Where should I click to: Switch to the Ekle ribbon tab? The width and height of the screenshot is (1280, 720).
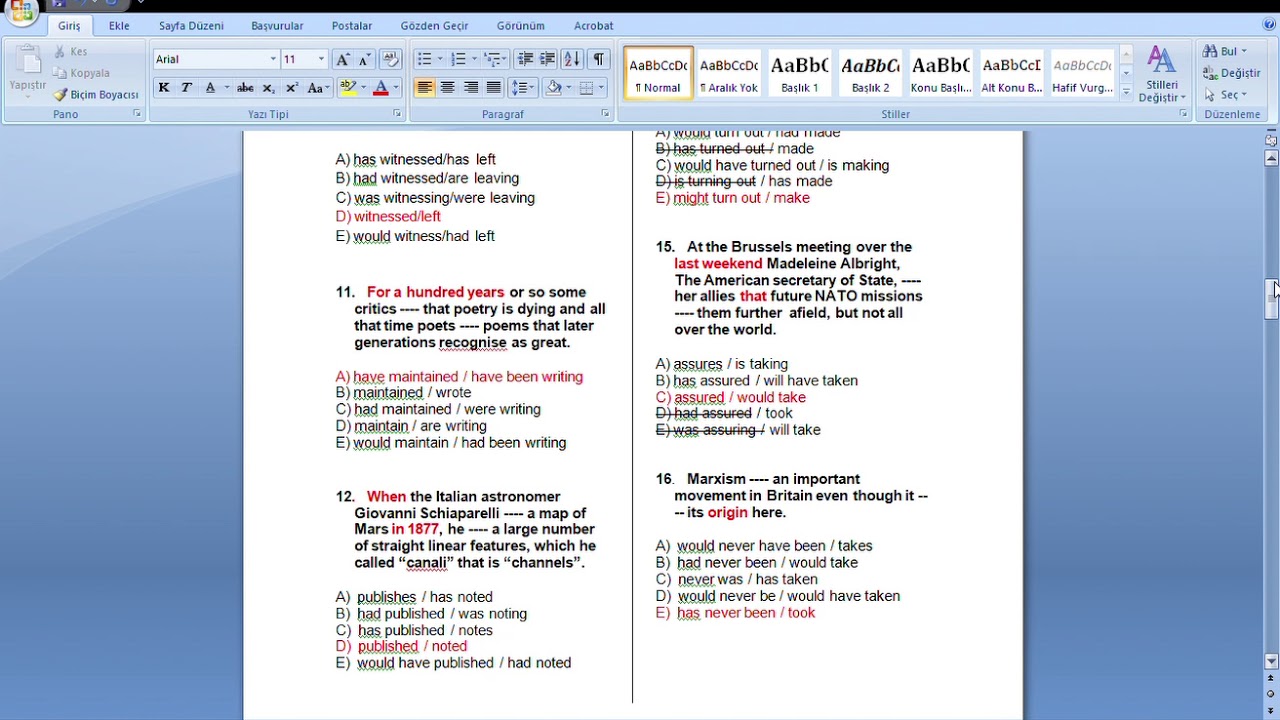click(x=119, y=25)
